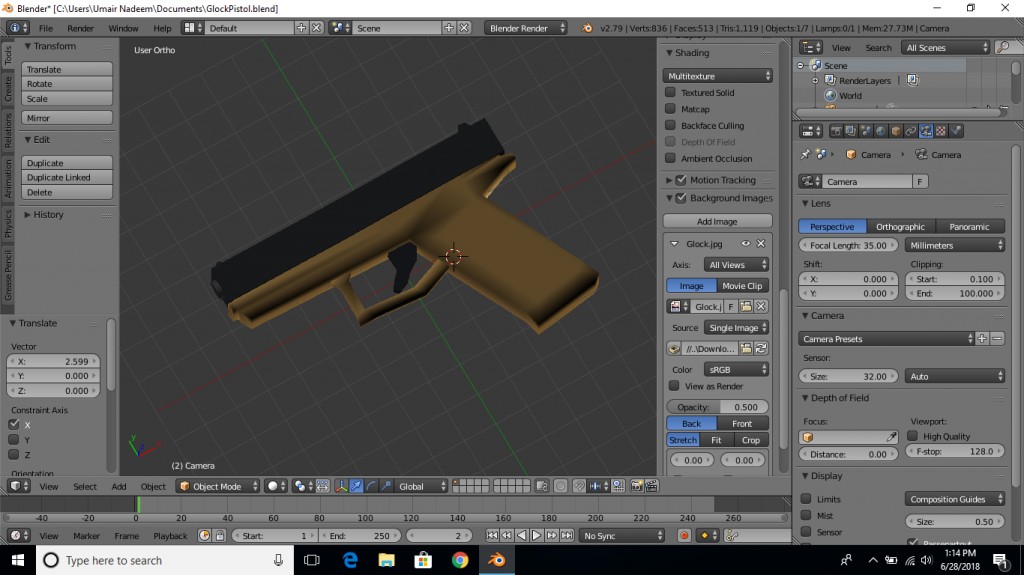The image size is (1024, 575).
Task: Open the File menu
Action: click(46, 28)
